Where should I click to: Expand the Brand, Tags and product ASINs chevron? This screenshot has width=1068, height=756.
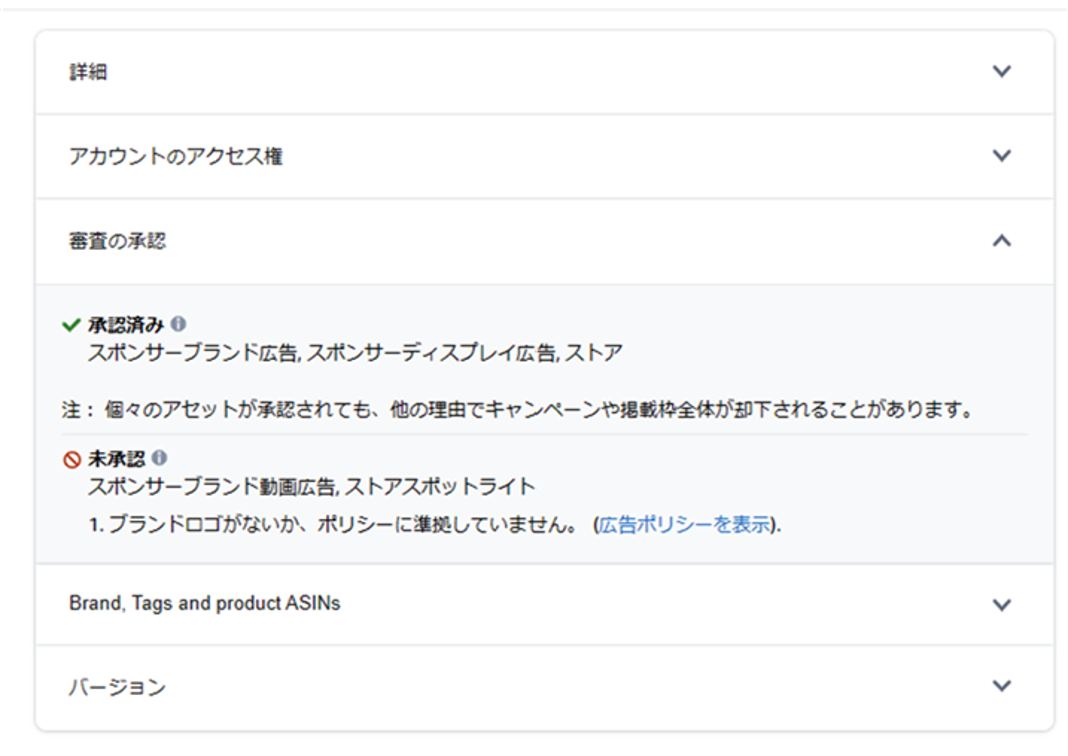[1001, 604]
